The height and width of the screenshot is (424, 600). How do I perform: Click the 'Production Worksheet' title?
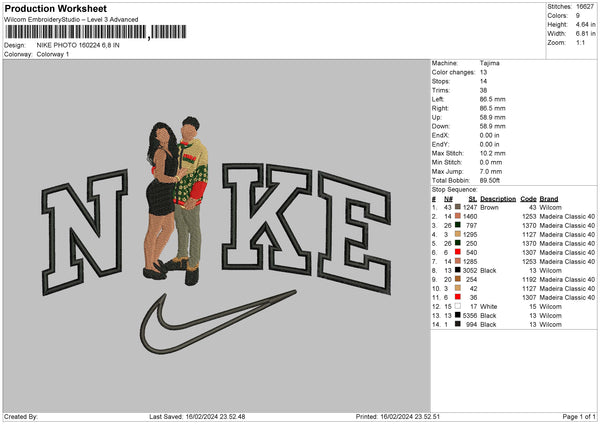(55, 8)
